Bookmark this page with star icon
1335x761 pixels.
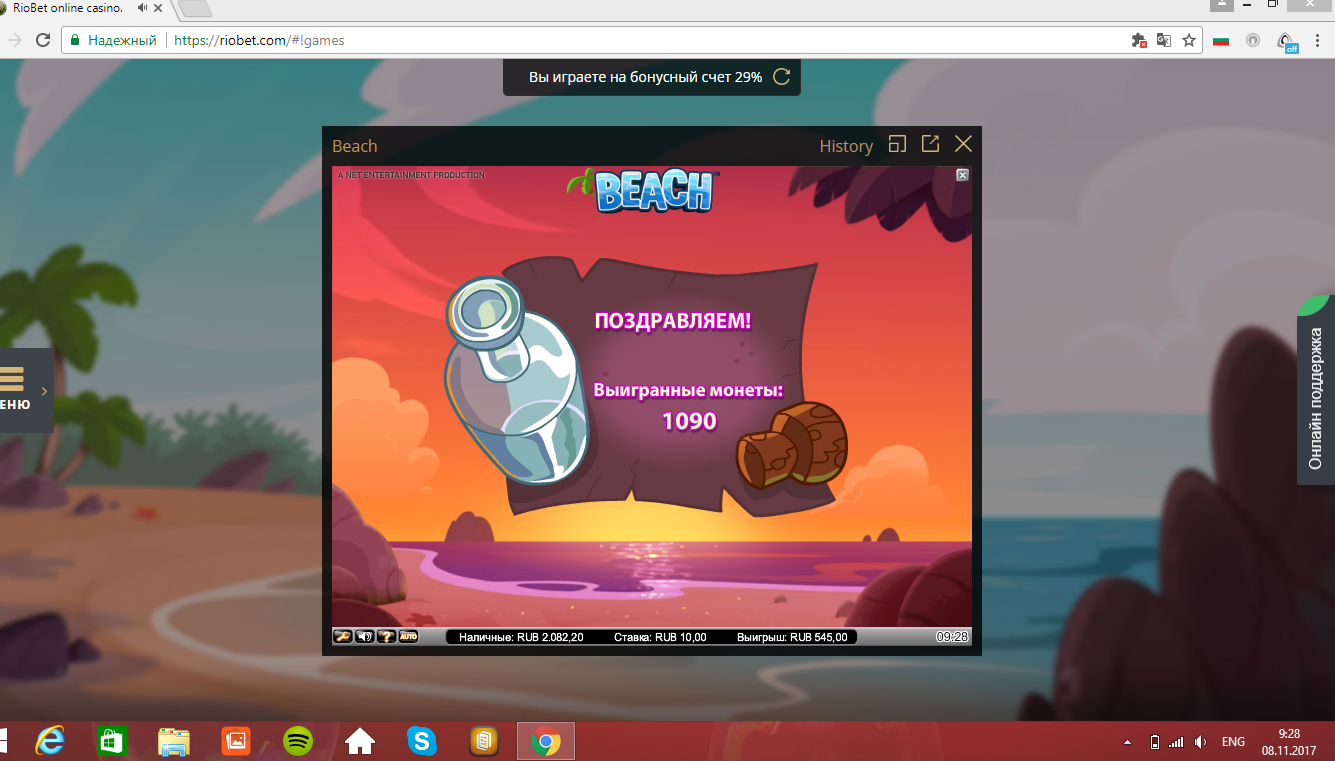(1189, 41)
